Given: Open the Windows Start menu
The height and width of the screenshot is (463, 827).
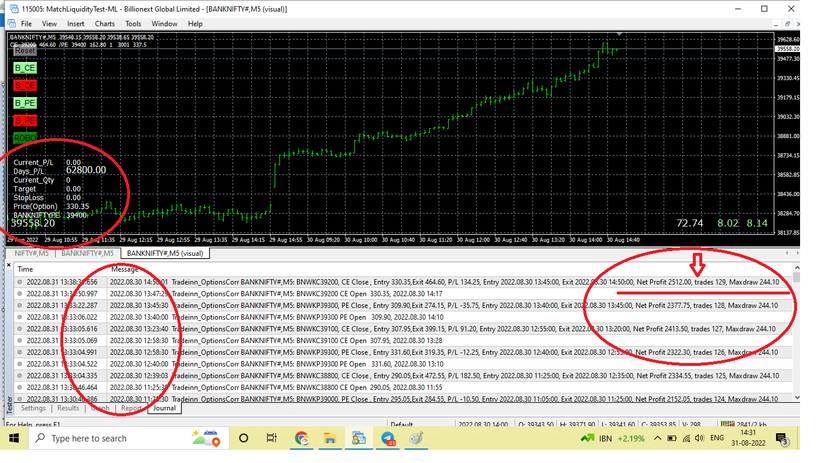Looking at the screenshot, I should [14, 438].
